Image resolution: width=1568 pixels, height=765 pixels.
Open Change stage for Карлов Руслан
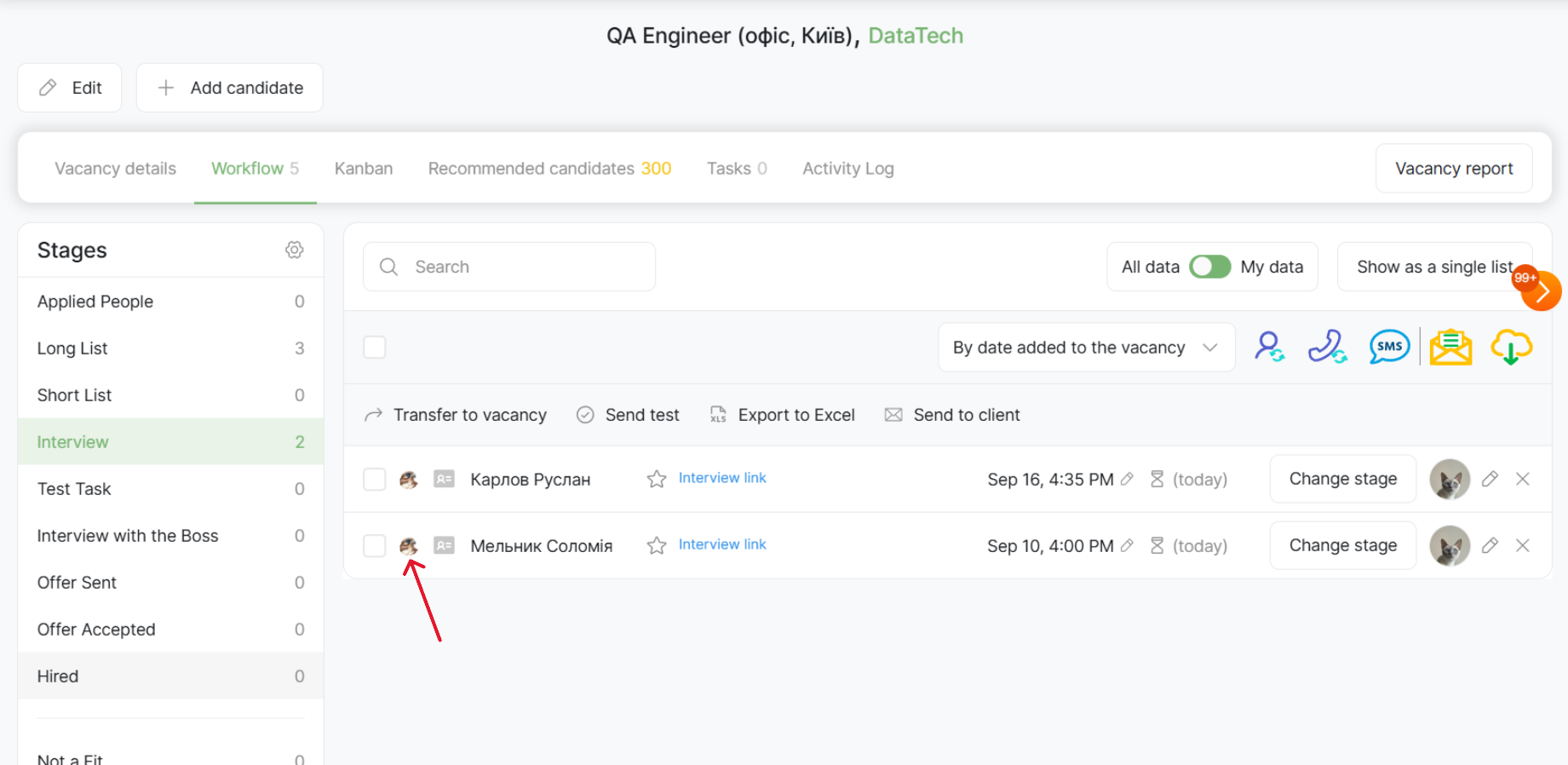pyautogui.click(x=1342, y=479)
